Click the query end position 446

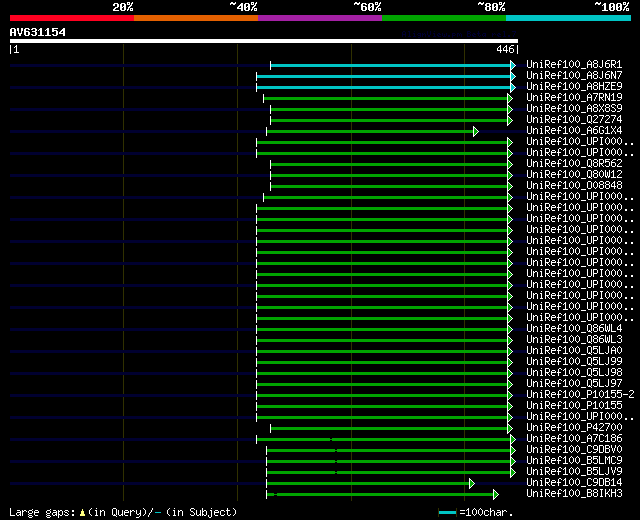click(505, 49)
